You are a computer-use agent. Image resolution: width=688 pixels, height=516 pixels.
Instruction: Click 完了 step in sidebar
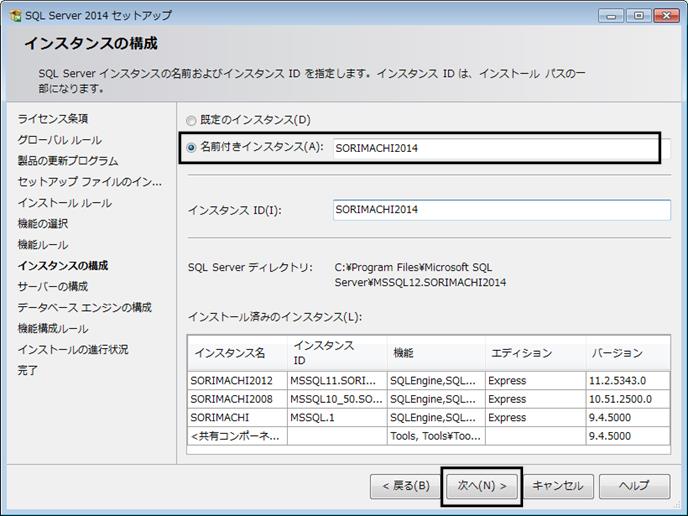(x=28, y=370)
